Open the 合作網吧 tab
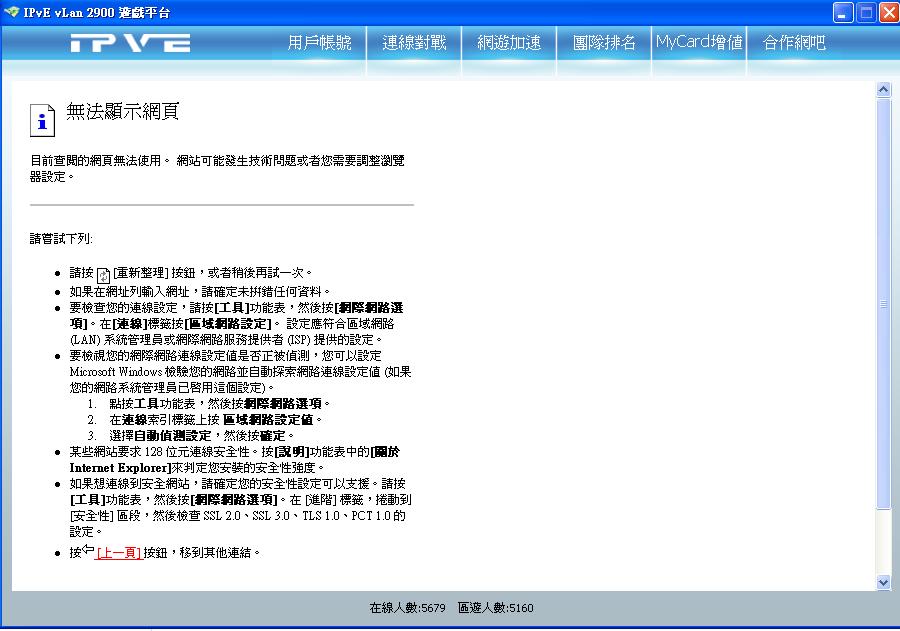This screenshot has width=900, height=631. click(x=794, y=42)
